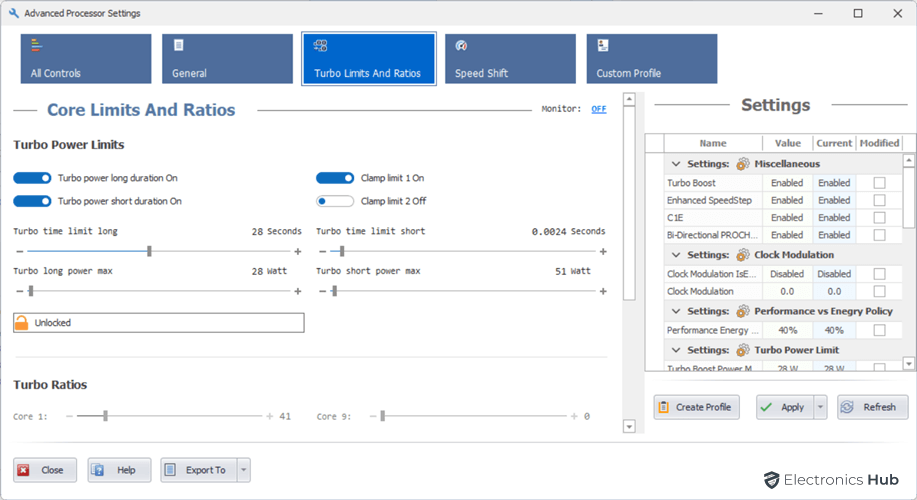Viewport: 917px width, 500px height.
Task: Check Modified box for Bi-Directional PROCH
Action: (x=879, y=235)
